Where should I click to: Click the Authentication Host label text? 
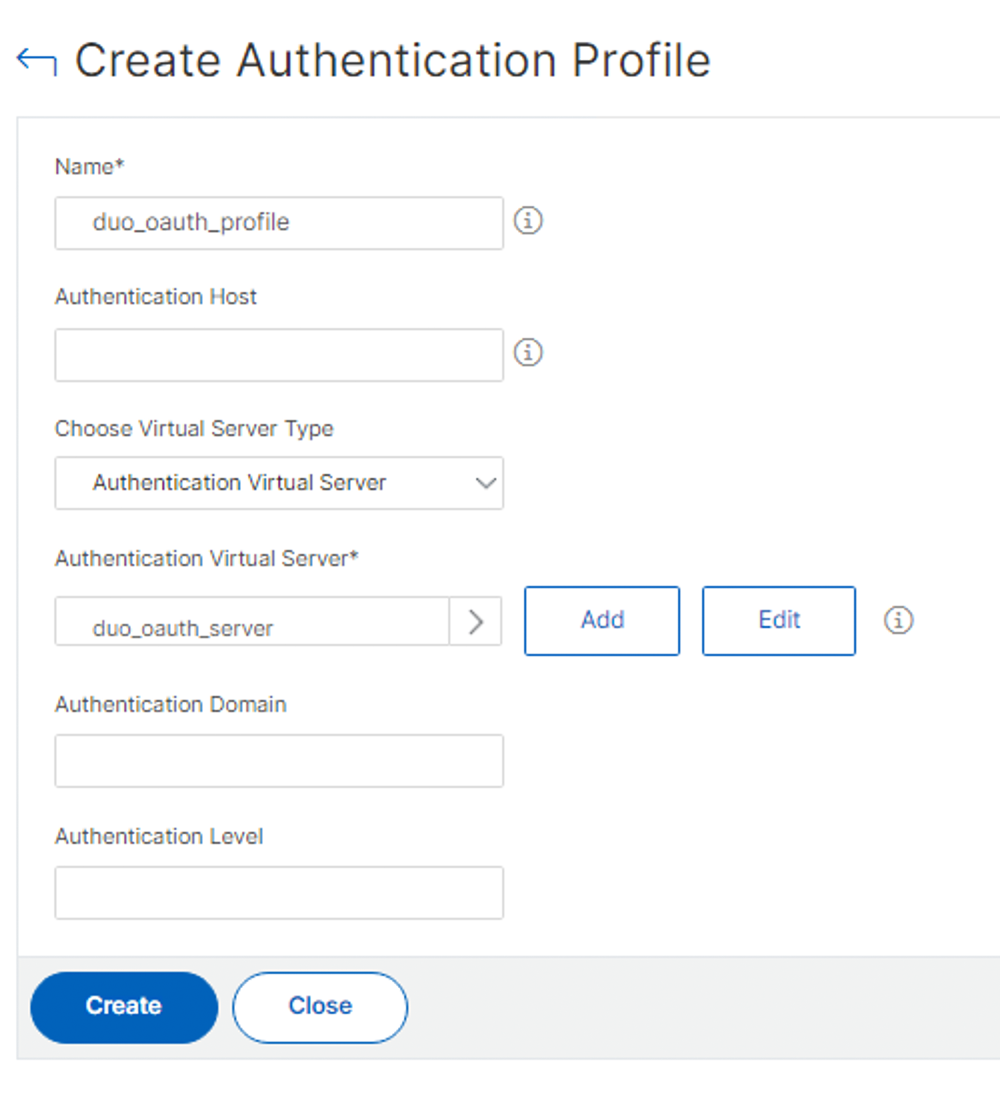click(156, 297)
